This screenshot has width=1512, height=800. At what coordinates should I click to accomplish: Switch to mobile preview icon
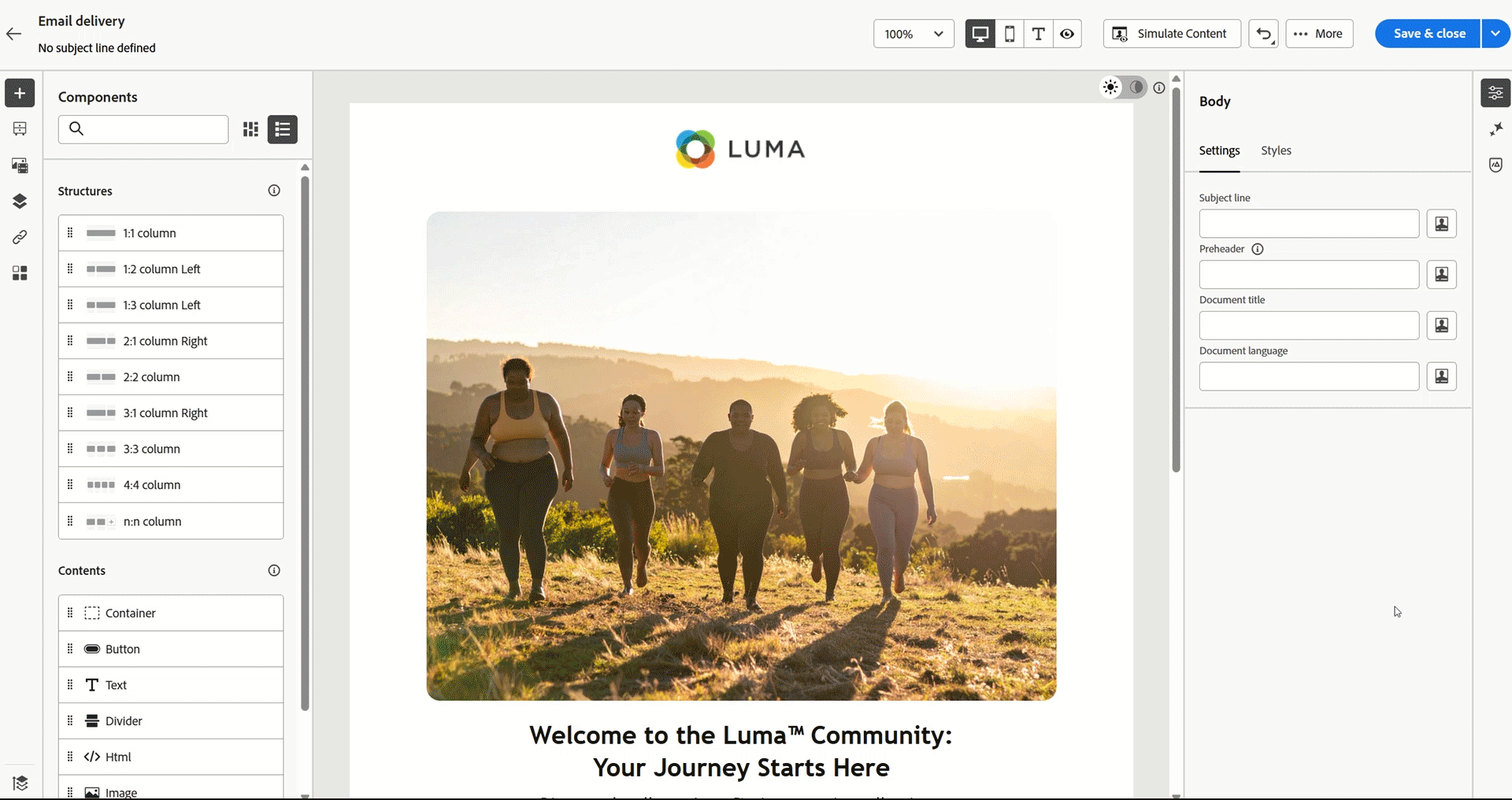click(1010, 34)
